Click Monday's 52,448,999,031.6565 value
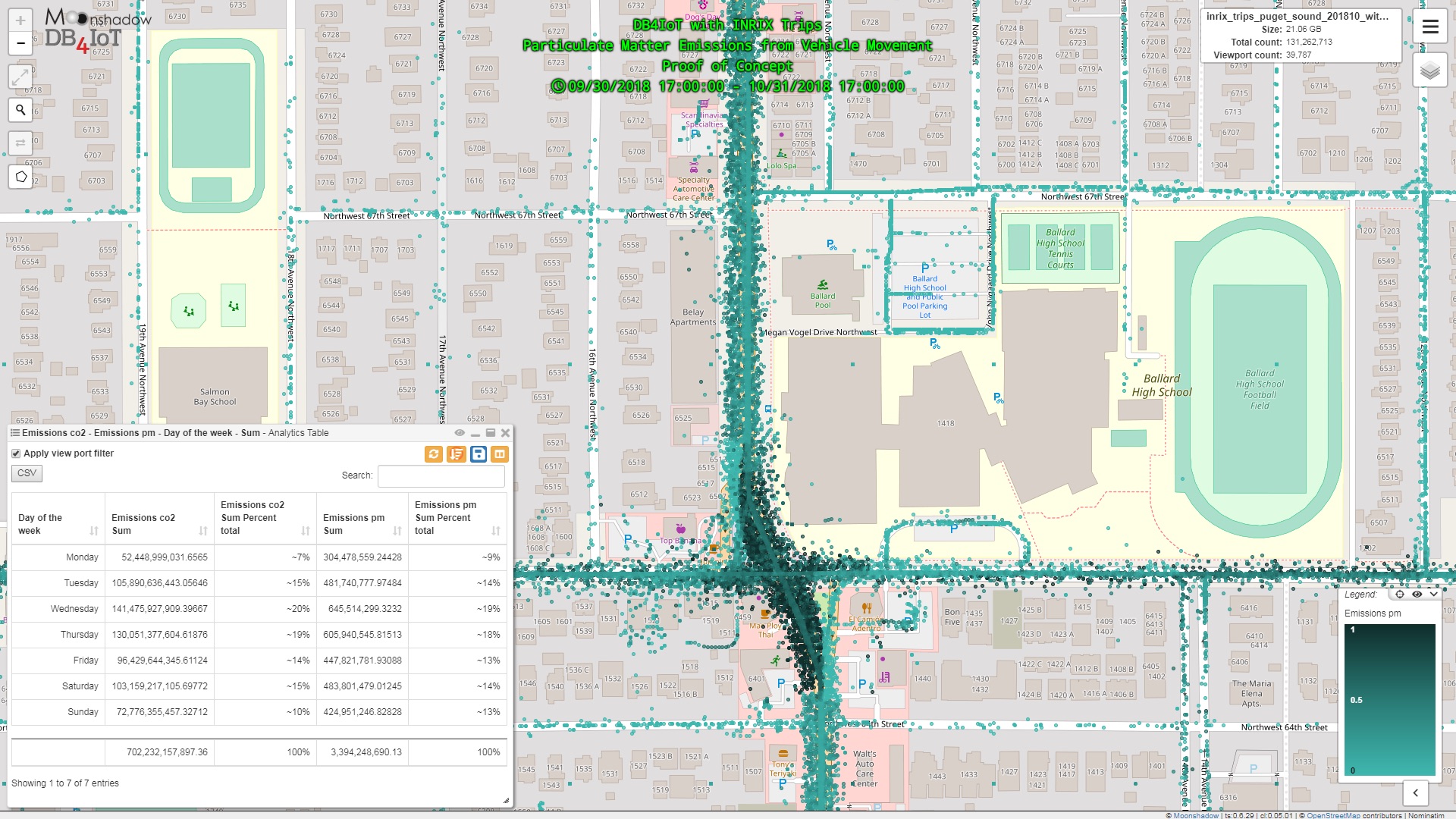 coord(165,557)
